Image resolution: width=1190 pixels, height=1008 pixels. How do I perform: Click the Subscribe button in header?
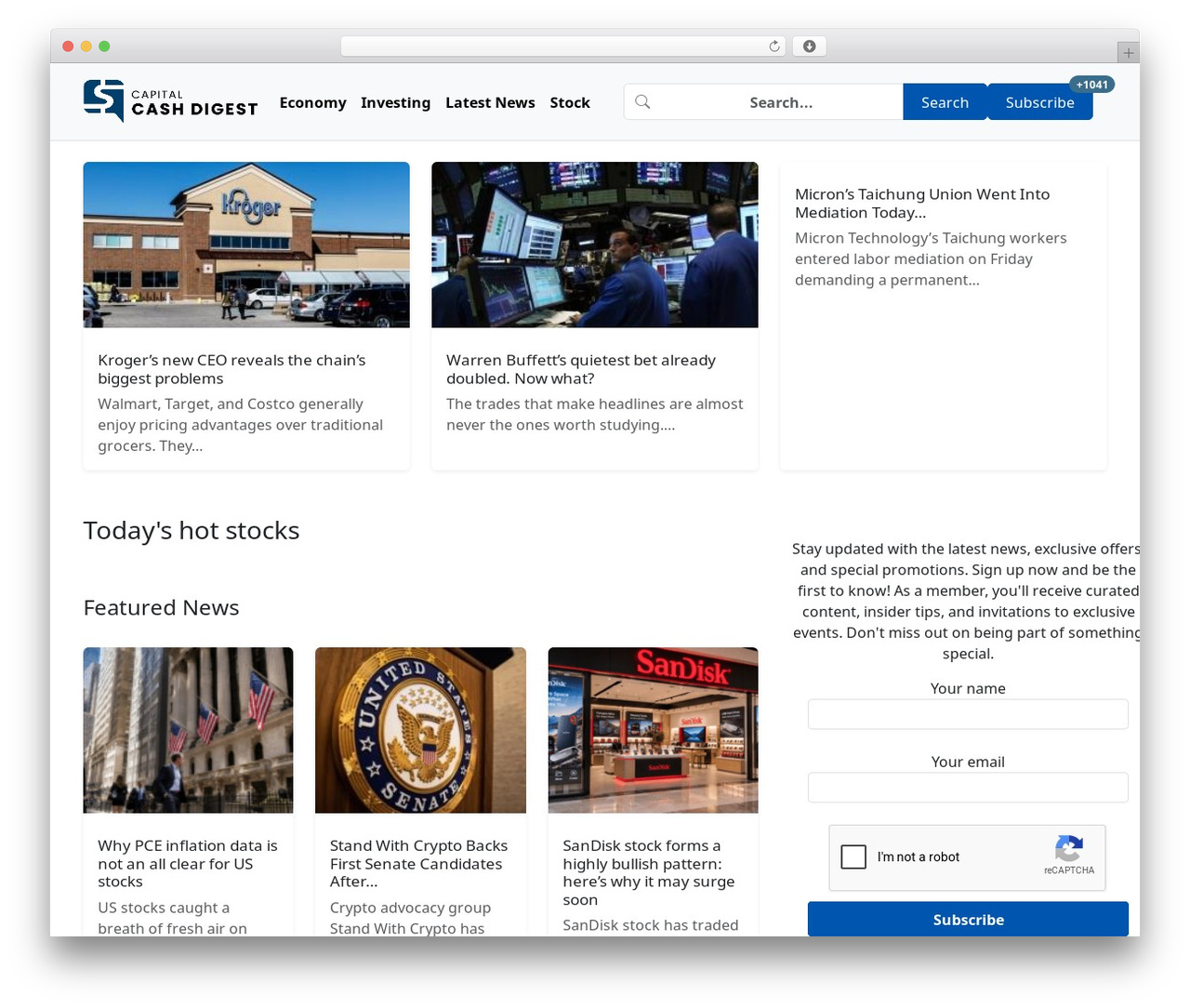point(1039,102)
